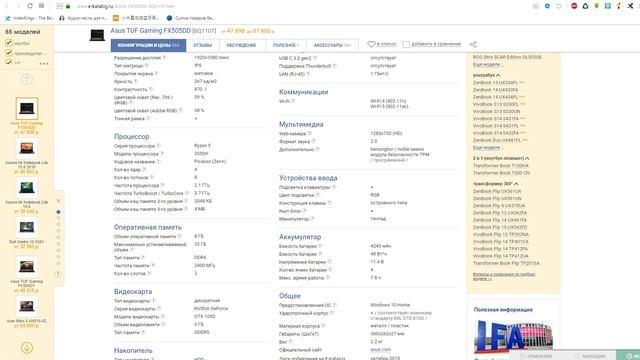Go back with the browser back arrow

(x=7, y=6)
